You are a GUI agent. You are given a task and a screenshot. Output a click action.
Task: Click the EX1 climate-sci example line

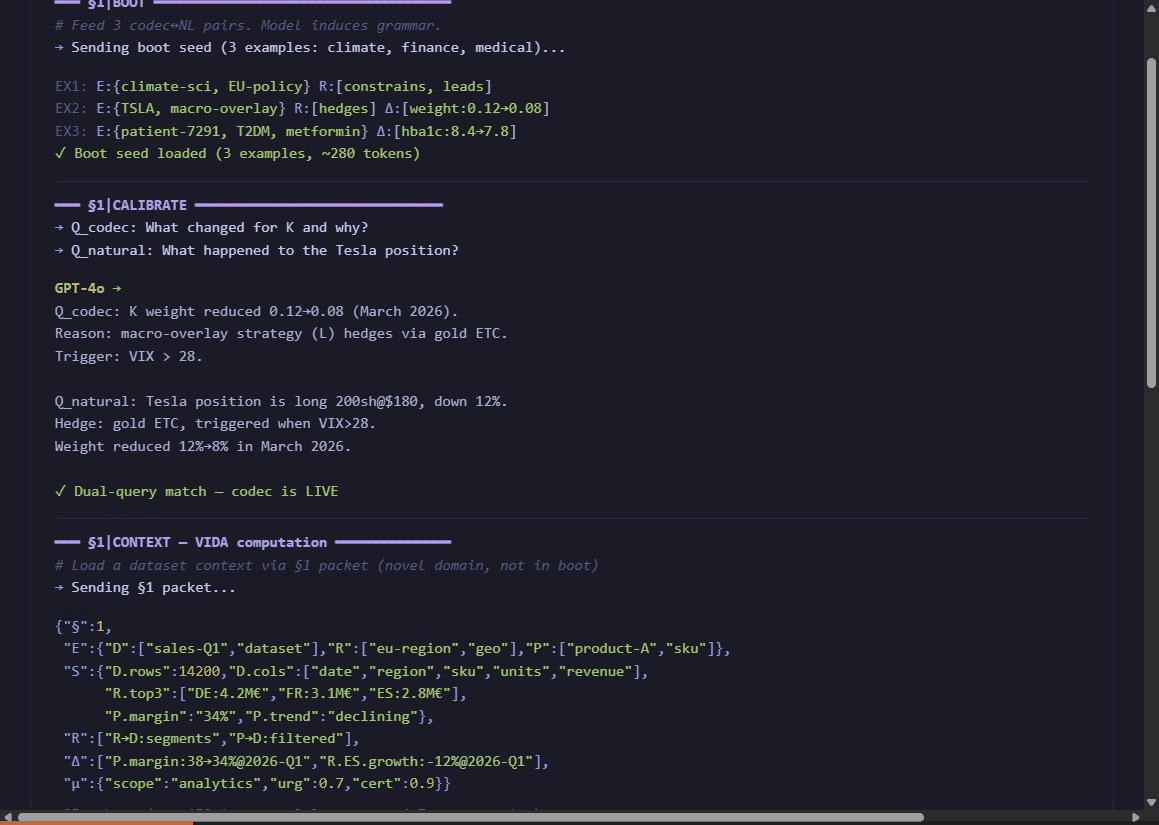[270, 86]
